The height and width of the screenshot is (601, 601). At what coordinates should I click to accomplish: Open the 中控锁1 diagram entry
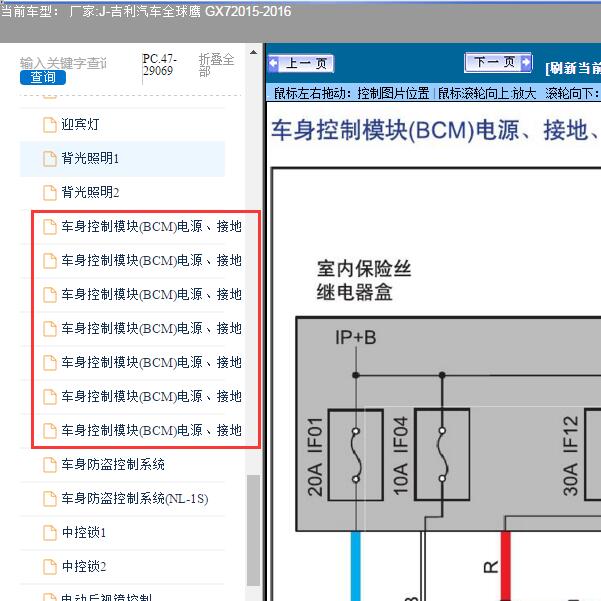[84, 532]
